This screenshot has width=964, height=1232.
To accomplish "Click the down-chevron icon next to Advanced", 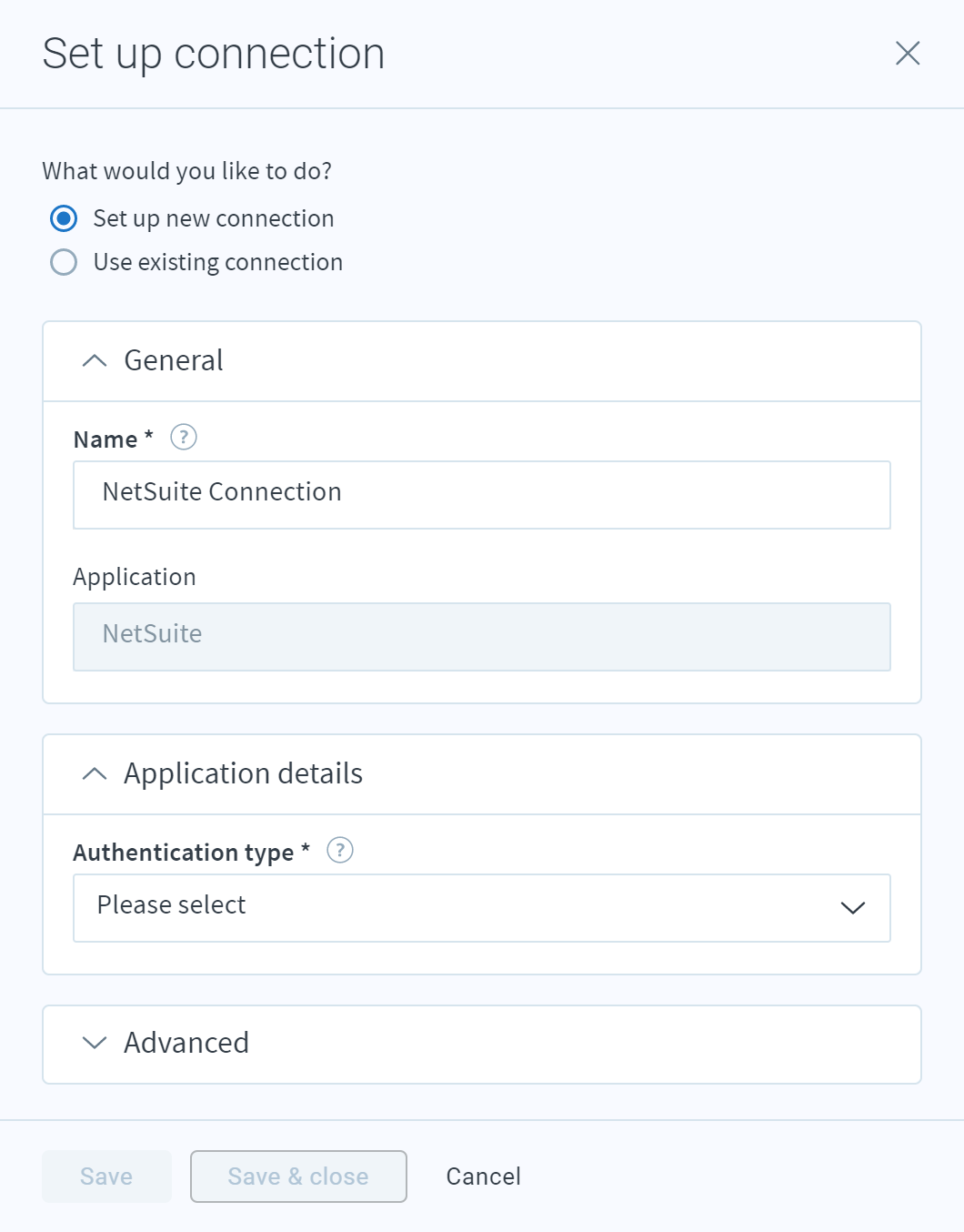I will [x=95, y=1043].
